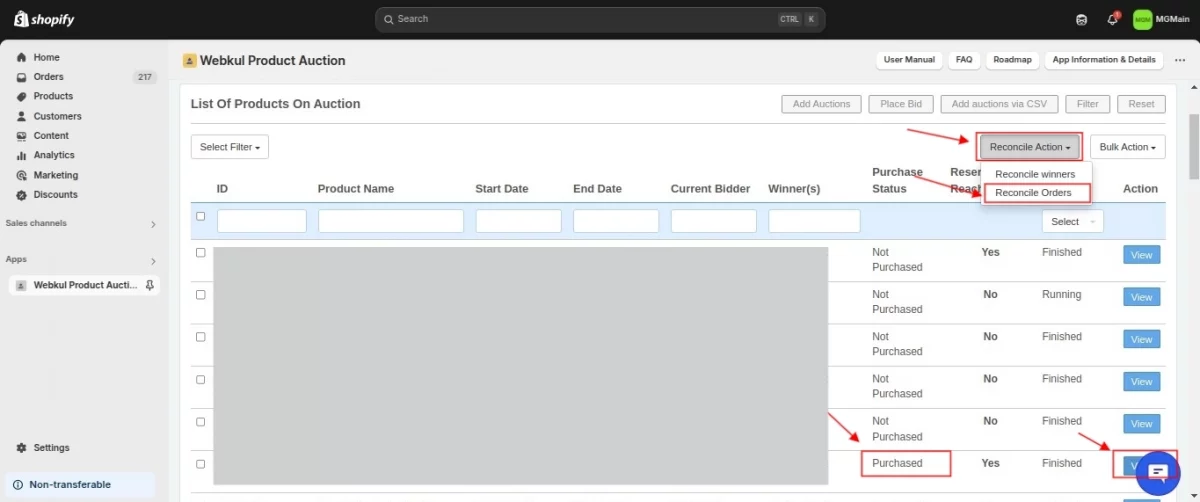This screenshot has width=1200, height=502.
Task: Check the fifth auction row checkbox
Action: pos(201,421)
